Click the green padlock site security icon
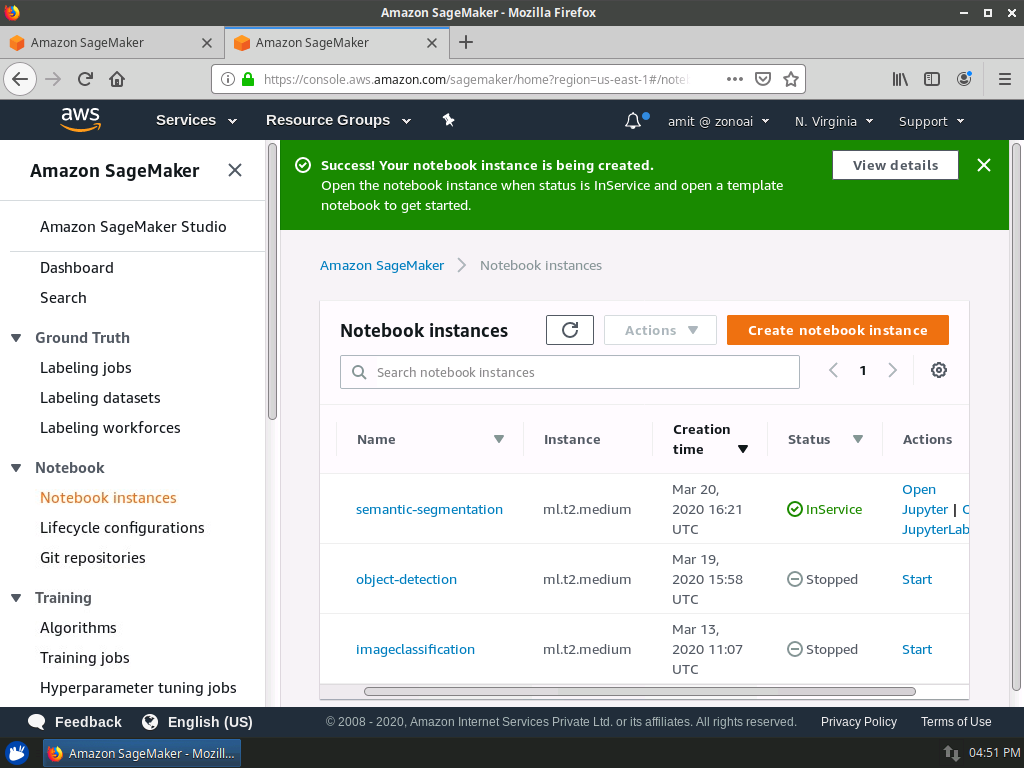1024x768 pixels. (x=248, y=79)
